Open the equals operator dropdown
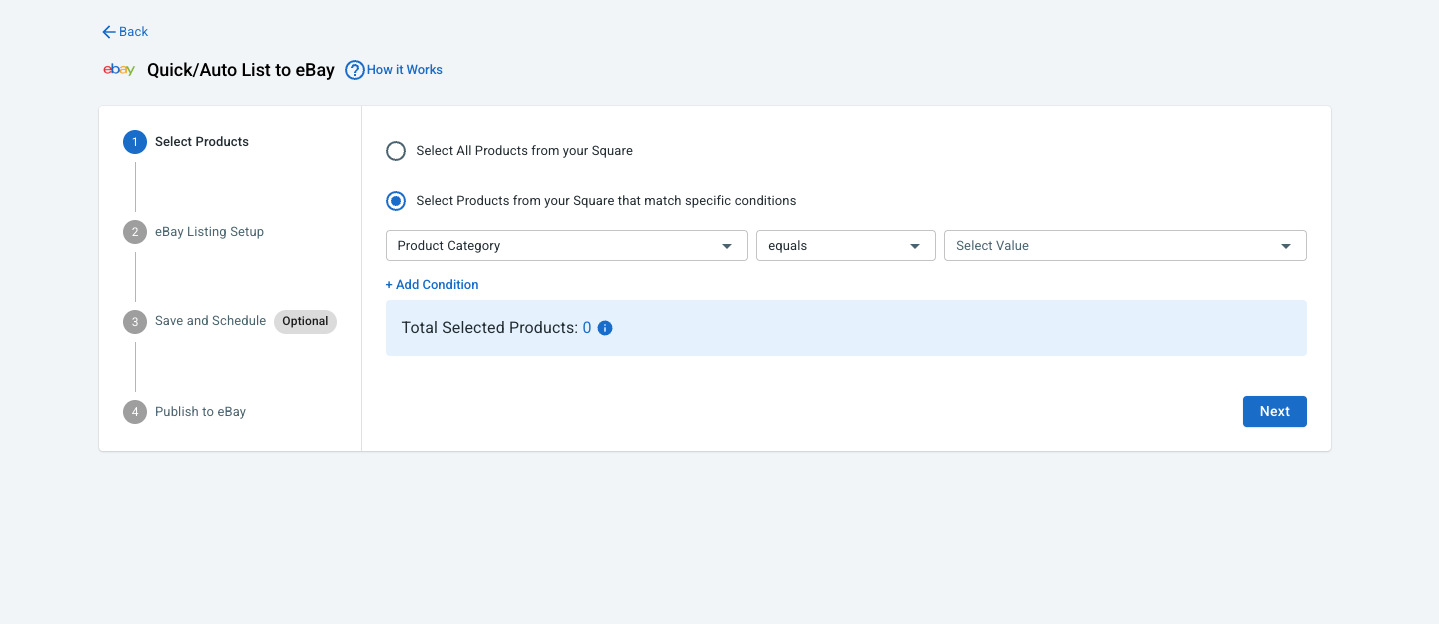1439x624 pixels. point(846,246)
